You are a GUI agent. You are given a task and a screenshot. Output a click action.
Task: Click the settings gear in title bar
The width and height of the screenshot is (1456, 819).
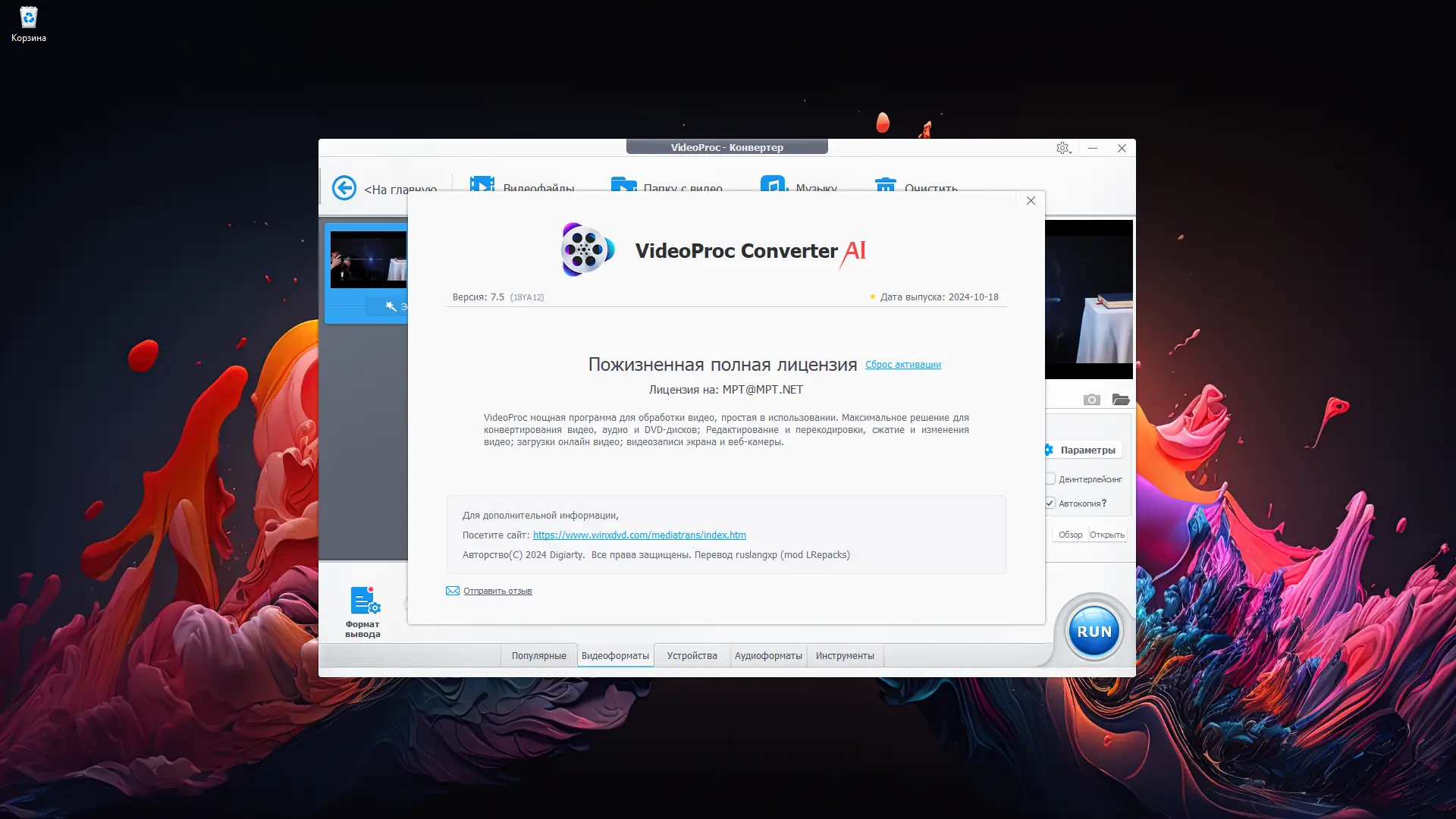coord(1063,148)
